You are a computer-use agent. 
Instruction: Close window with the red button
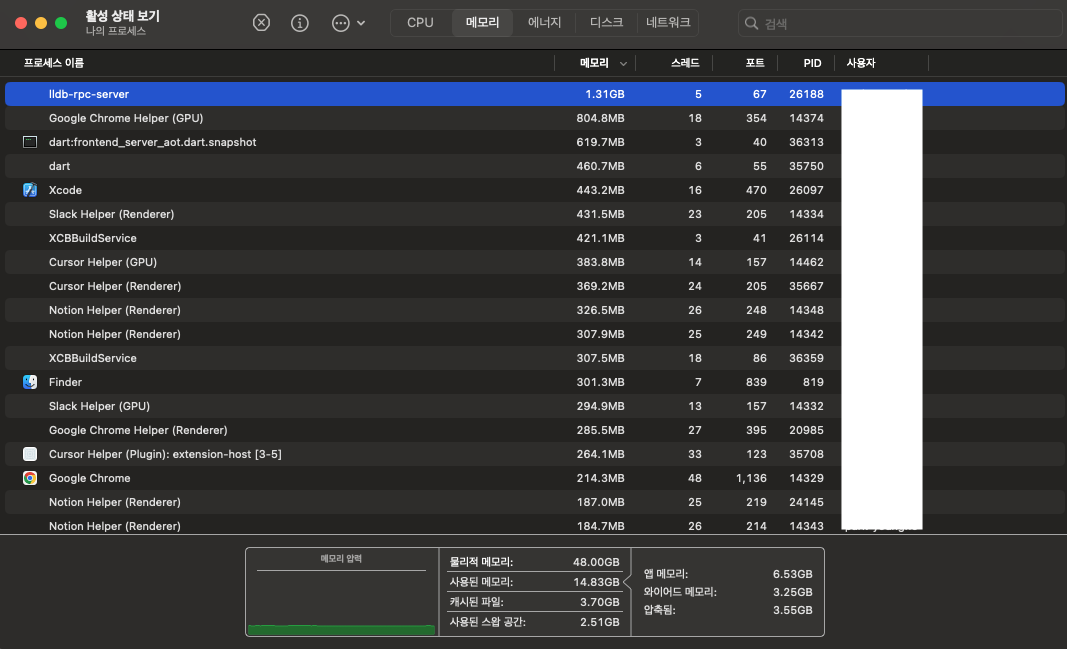click(x=21, y=23)
